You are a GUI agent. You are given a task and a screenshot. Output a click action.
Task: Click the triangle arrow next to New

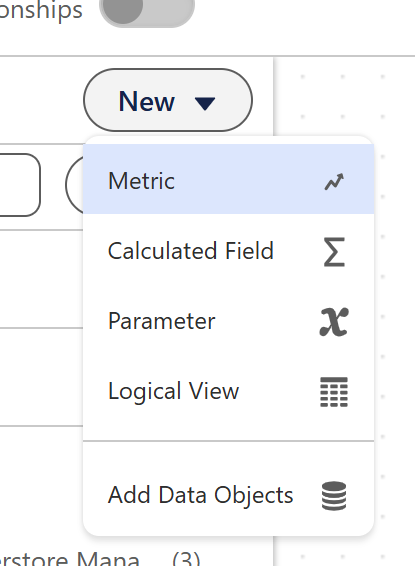(205, 103)
